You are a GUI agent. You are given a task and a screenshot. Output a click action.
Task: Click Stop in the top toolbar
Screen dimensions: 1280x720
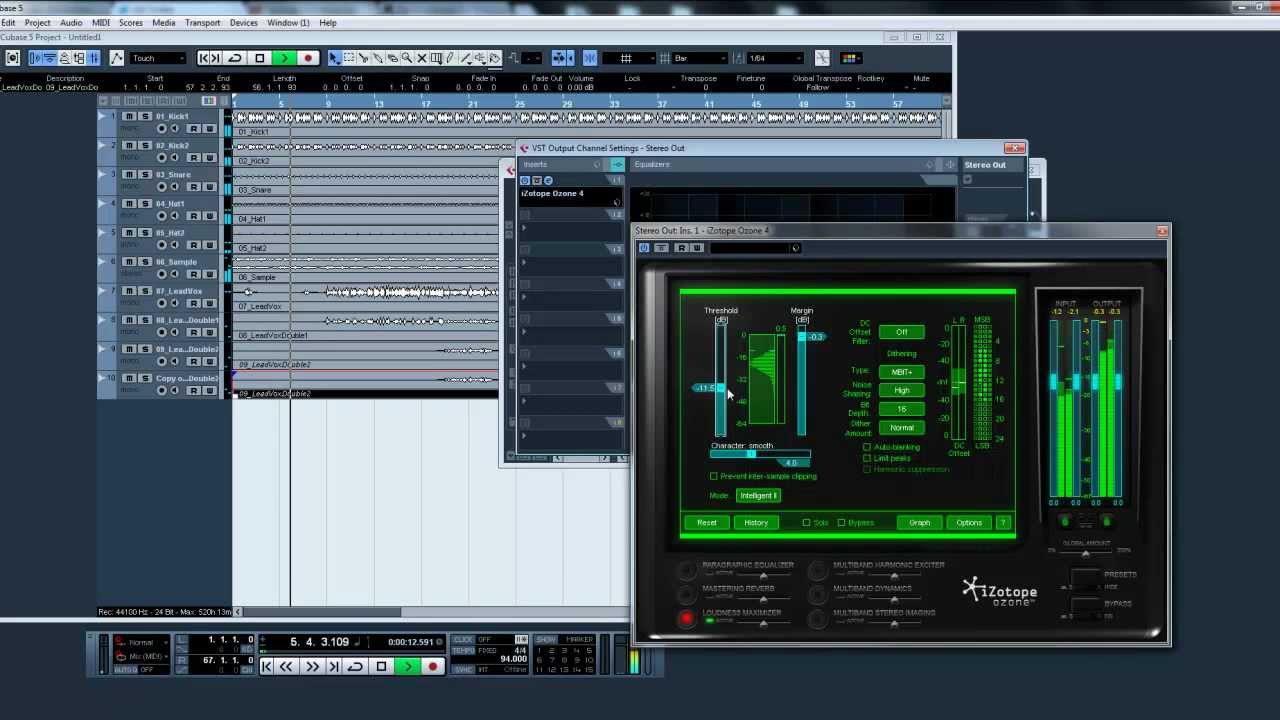coord(260,58)
